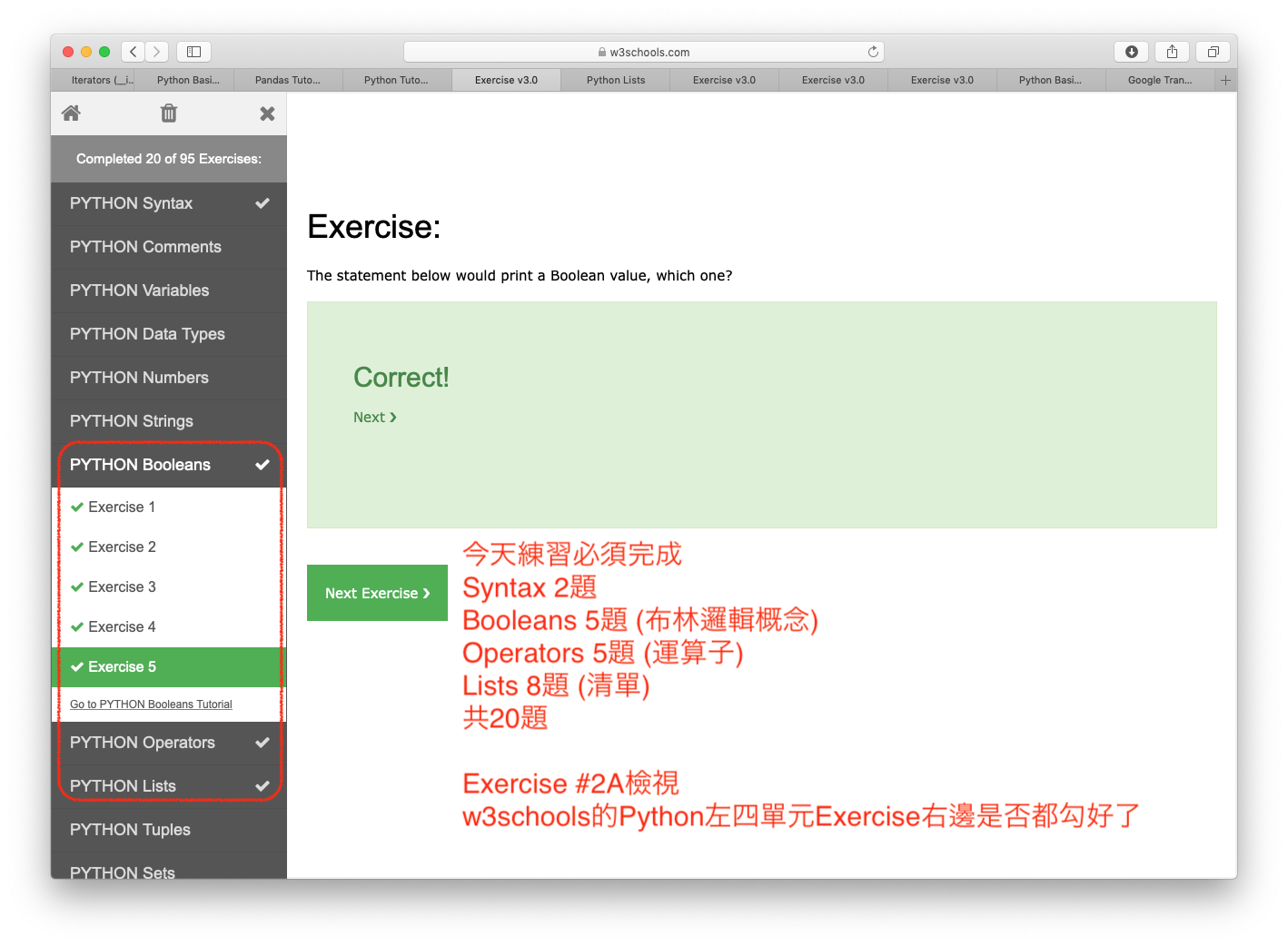Image resolution: width=1288 pixels, height=946 pixels.
Task: Switch to the Google Translate tab
Action: [1159, 80]
